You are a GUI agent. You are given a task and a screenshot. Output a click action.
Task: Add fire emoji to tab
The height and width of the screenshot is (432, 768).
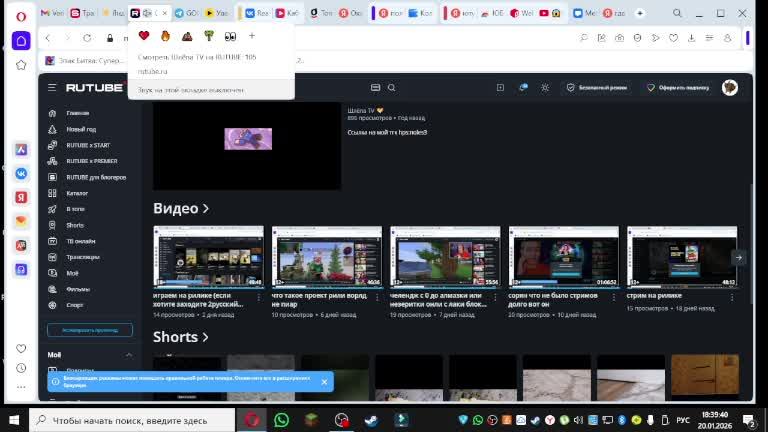pyautogui.click(x=166, y=36)
